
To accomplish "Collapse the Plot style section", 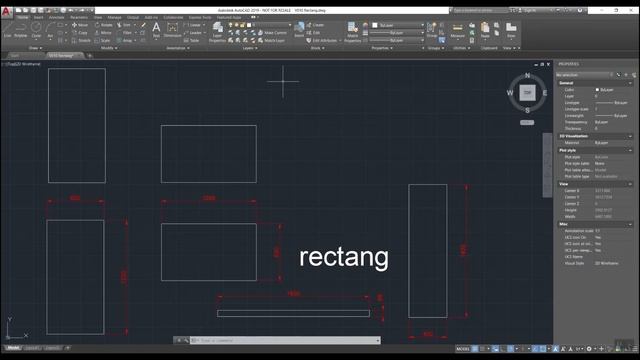I will tap(630, 150).
